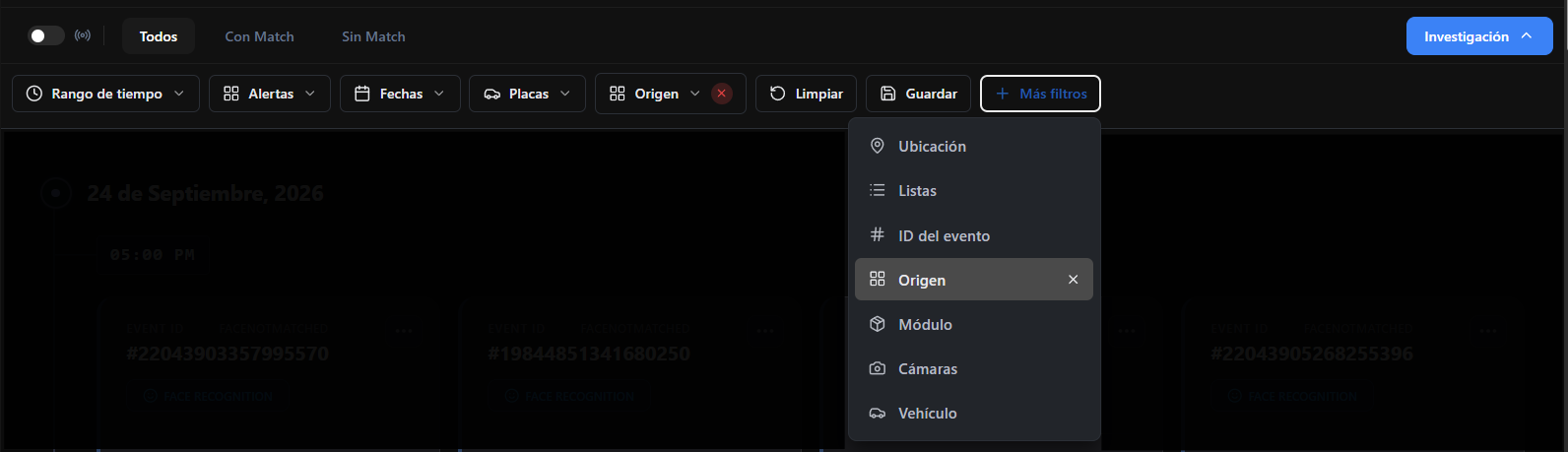Click the Más filtros button
Viewport: 1568px width, 452px height.
1040,94
